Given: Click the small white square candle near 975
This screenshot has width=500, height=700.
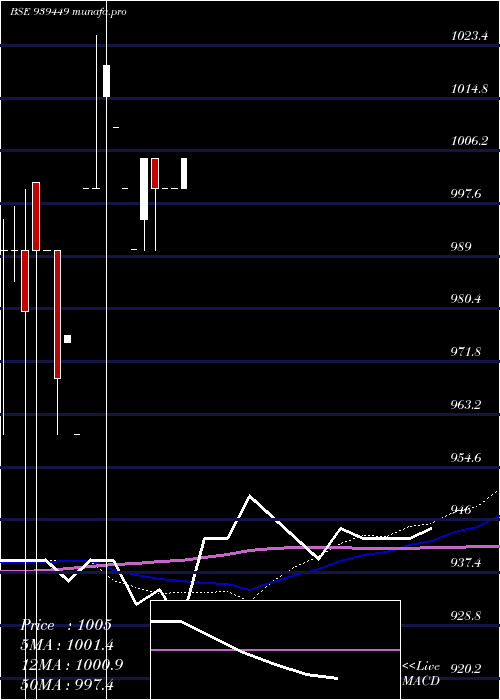Looking at the screenshot, I should [x=67, y=339].
